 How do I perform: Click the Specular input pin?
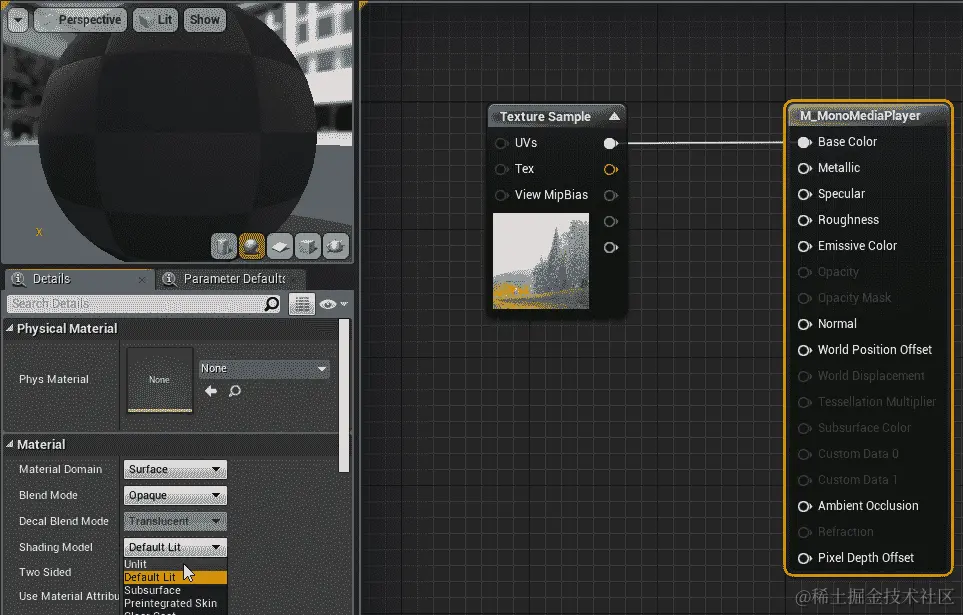point(805,194)
